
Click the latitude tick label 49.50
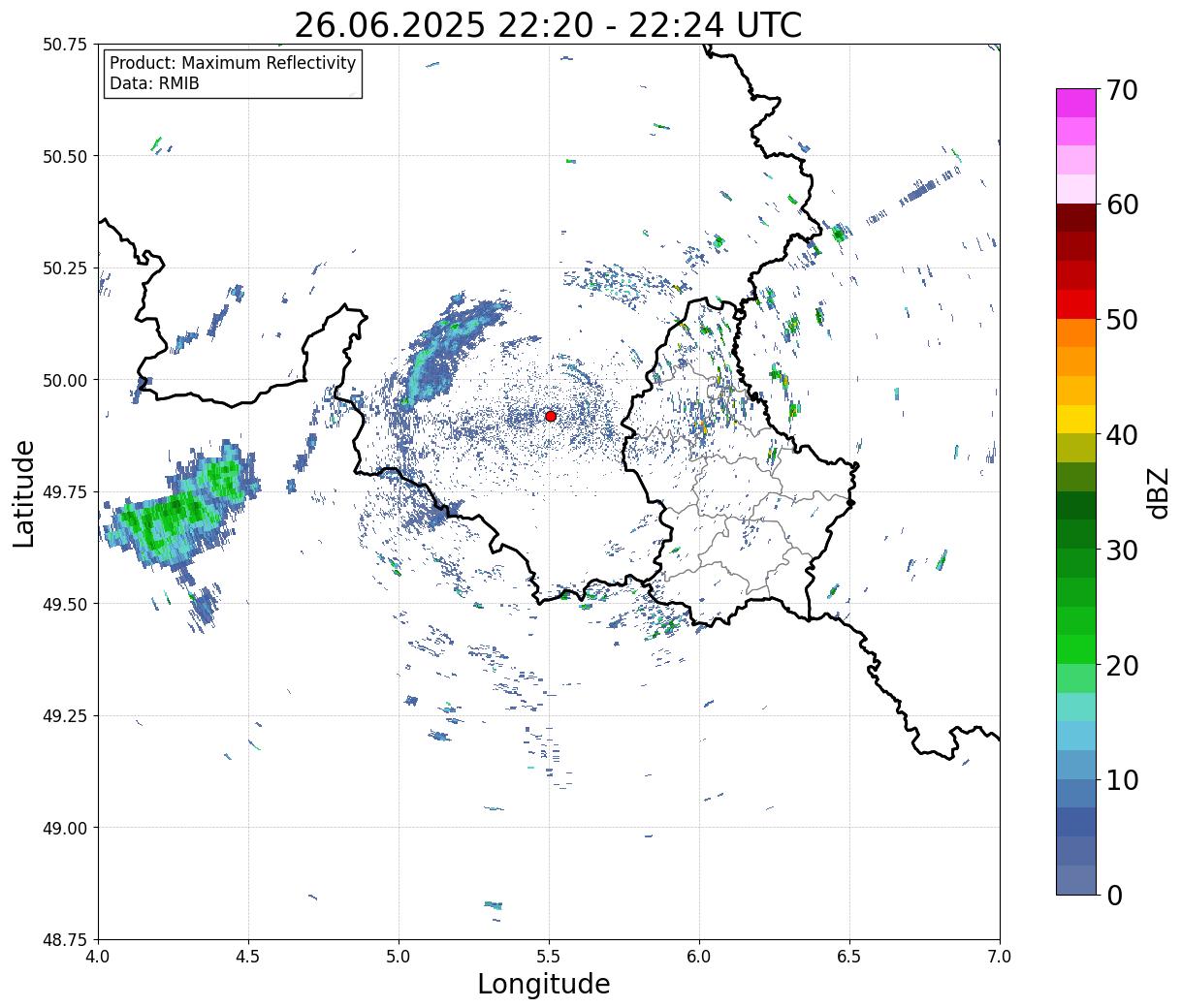(65, 604)
